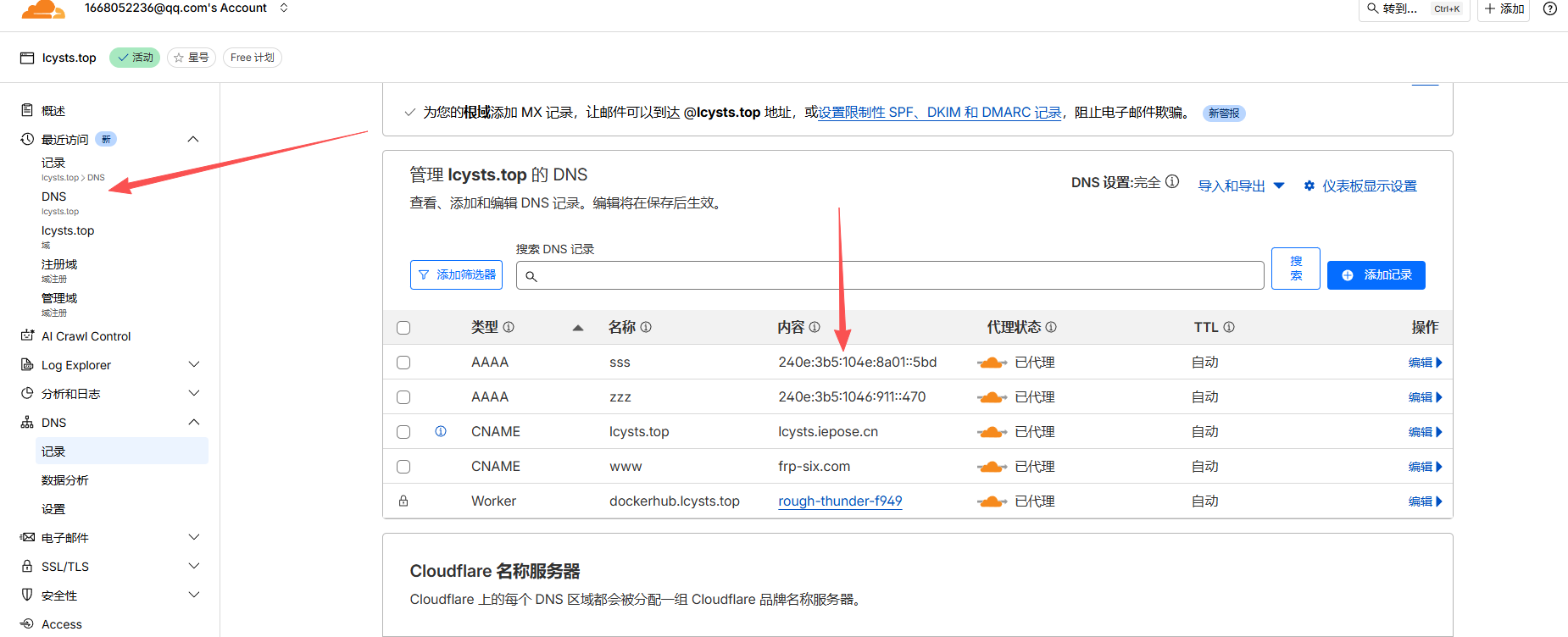Screen dimensions: 1568x637
Task: Click the 概述 overview icon in sidebar
Action: click(x=27, y=110)
